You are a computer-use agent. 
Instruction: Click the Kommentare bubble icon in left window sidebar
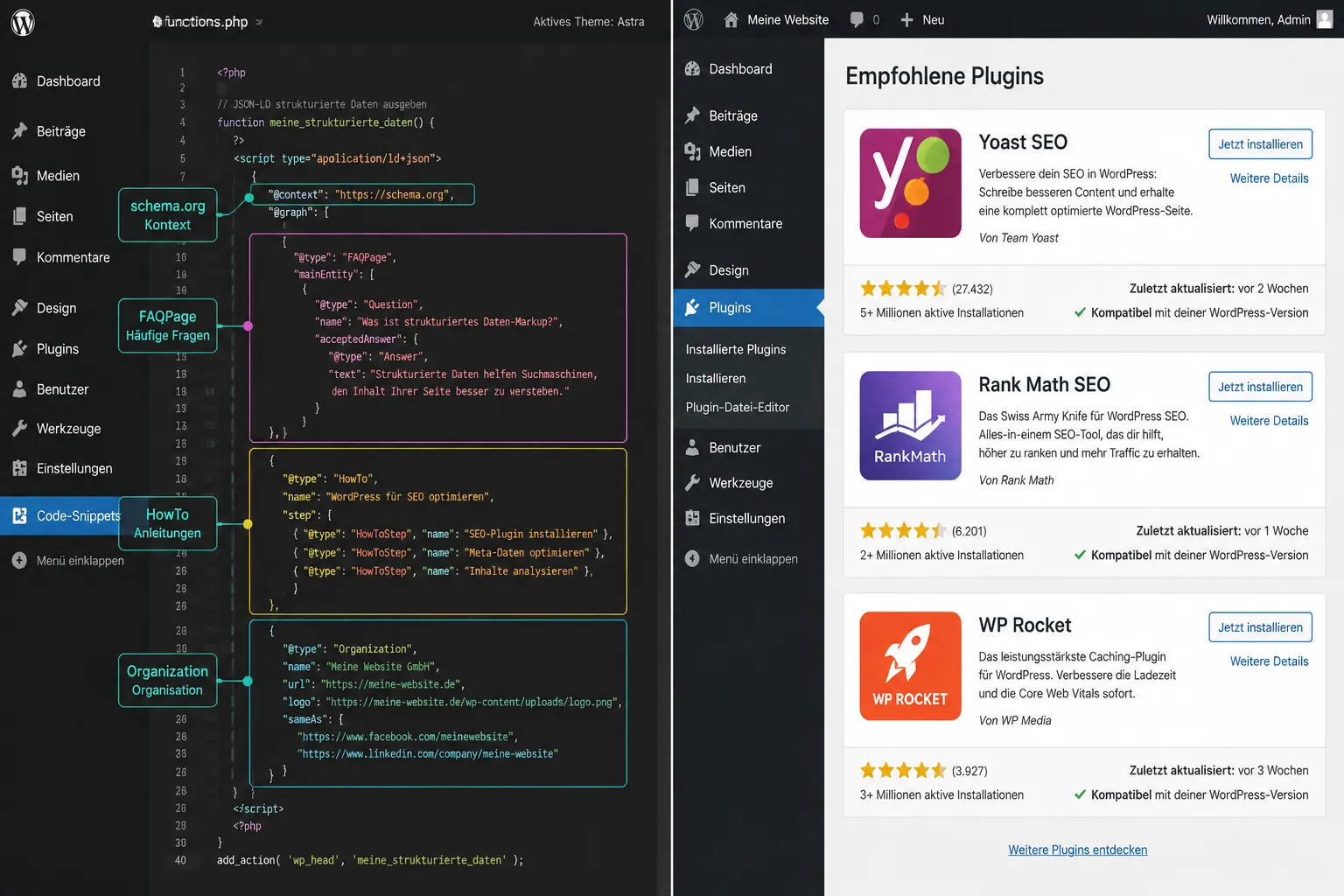20,256
